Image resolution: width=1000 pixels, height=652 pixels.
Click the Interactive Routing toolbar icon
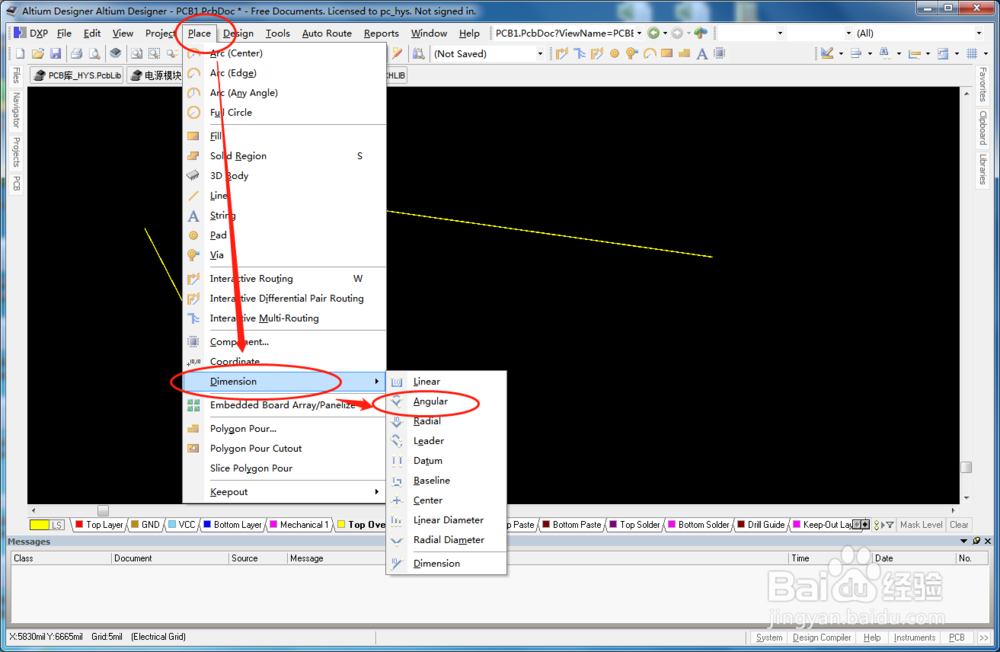pos(561,54)
